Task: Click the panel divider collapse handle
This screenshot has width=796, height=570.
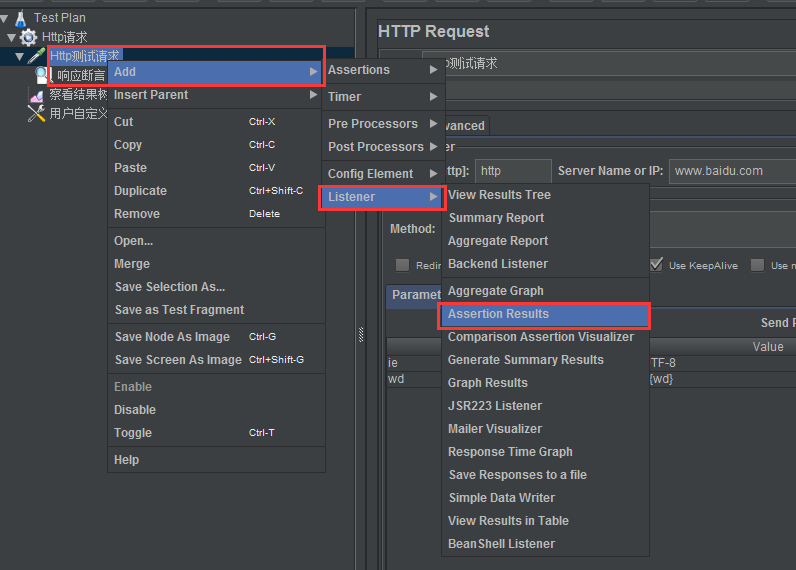Action: tap(361, 334)
